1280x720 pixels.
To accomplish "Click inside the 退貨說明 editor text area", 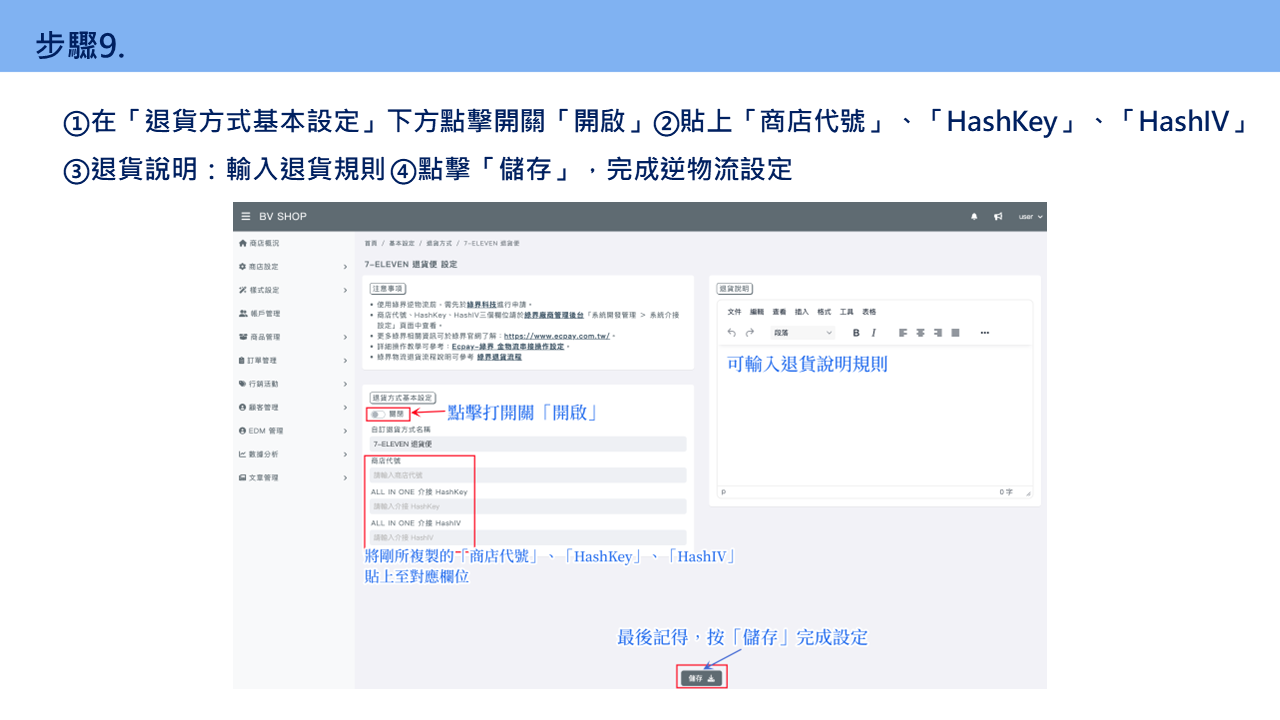I will (875, 417).
